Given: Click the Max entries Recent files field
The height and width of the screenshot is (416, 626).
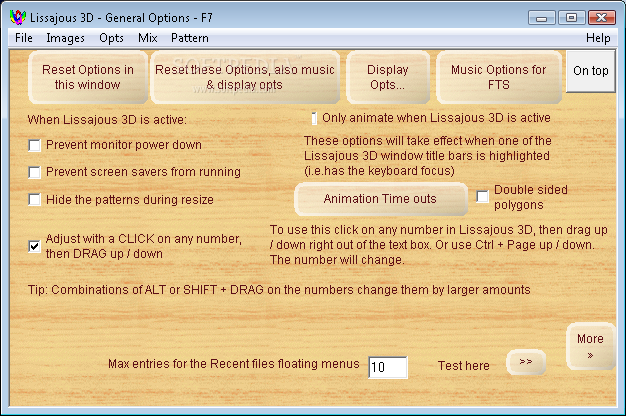Looking at the screenshot, I should tap(388, 367).
